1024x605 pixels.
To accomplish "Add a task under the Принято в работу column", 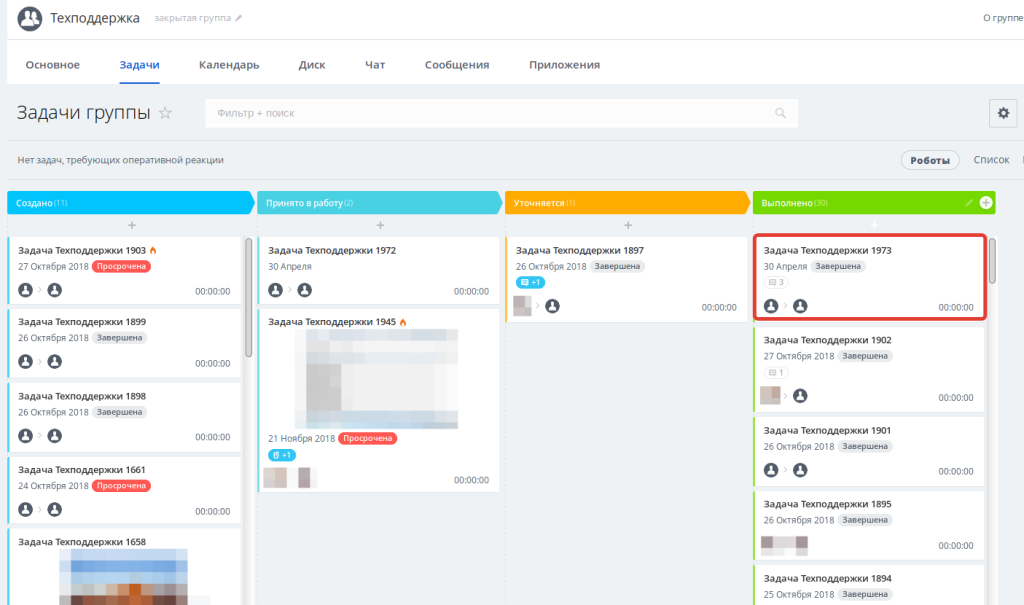I will (x=380, y=225).
